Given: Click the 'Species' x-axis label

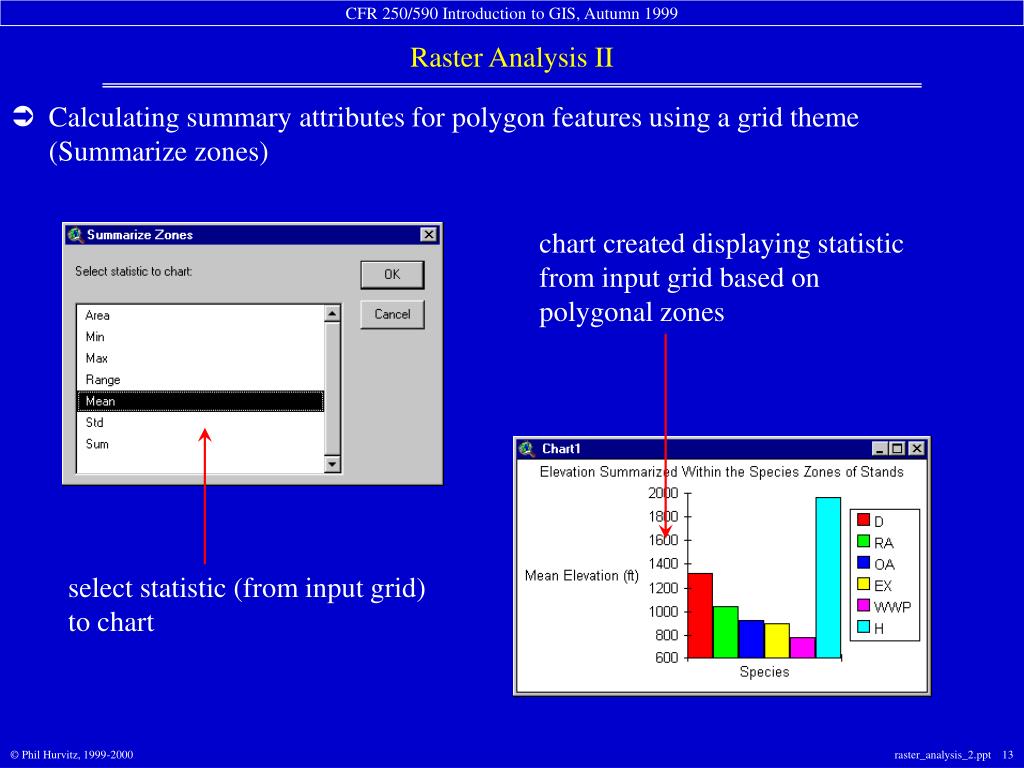Looking at the screenshot, I should click(x=764, y=672).
